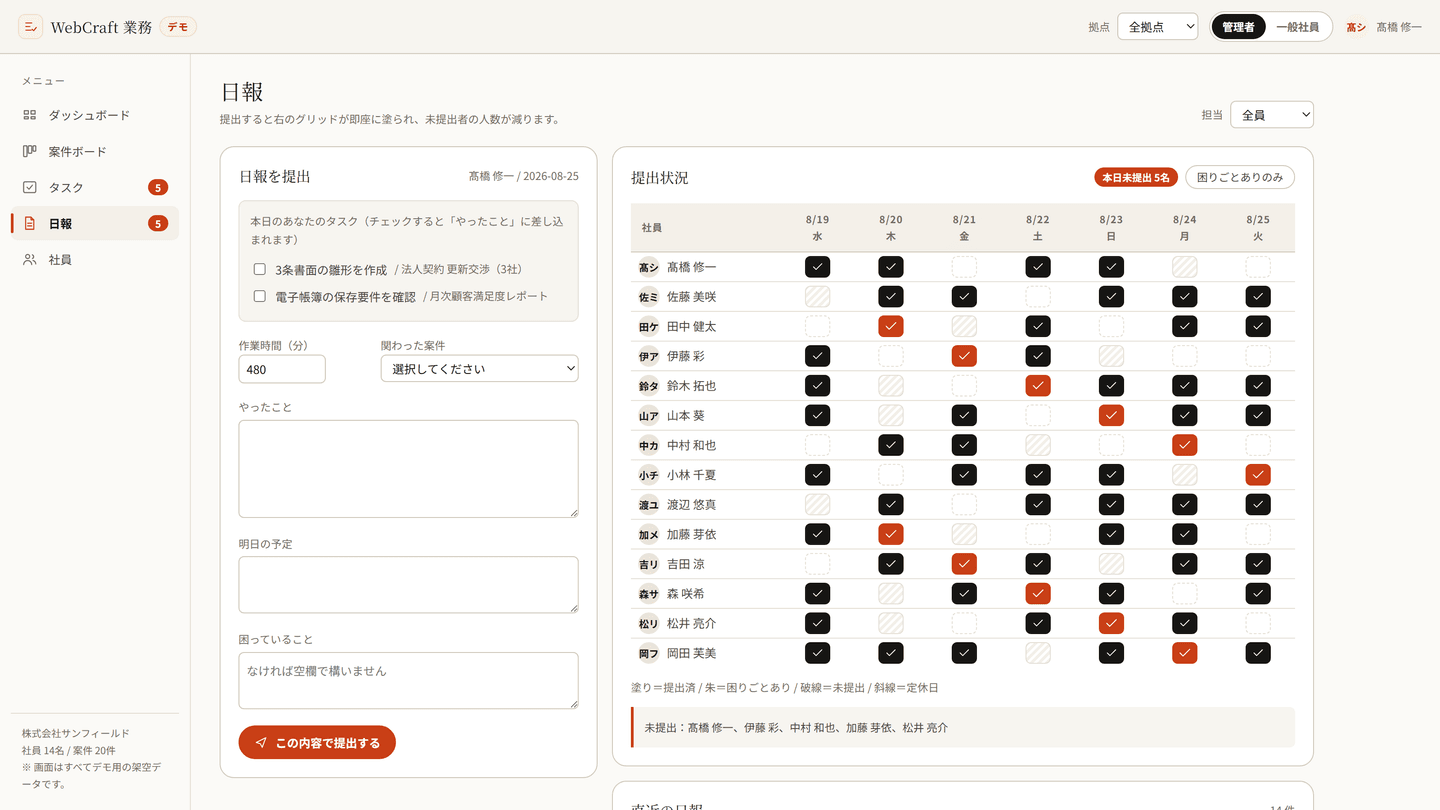The image size is (1440, 810).
Task: Open 伊藤 彩's red 8/21 report cell
Action: coord(964,356)
